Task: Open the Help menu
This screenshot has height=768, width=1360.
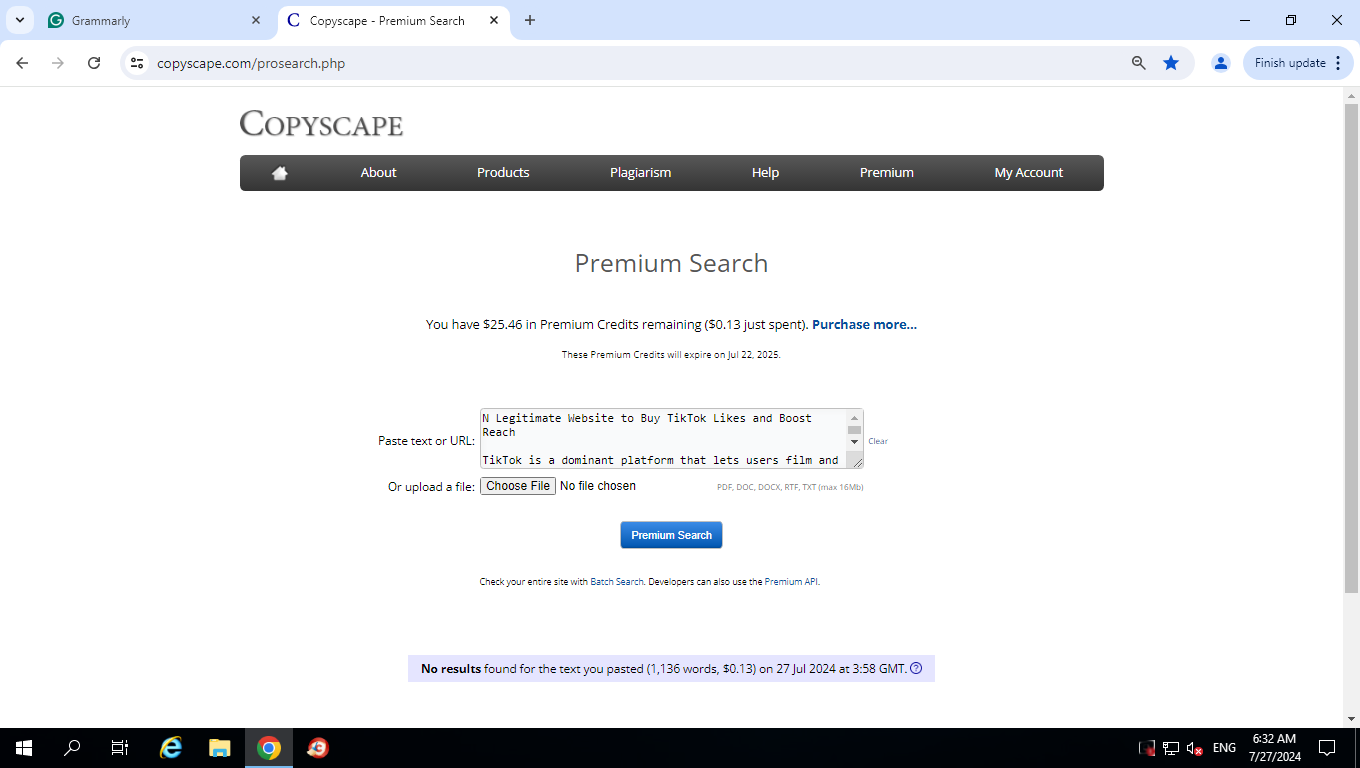Action: click(765, 173)
